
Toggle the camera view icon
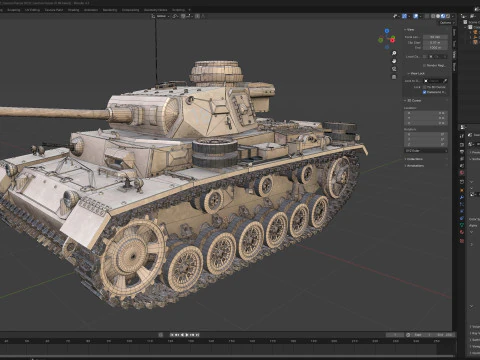(x=394, y=69)
